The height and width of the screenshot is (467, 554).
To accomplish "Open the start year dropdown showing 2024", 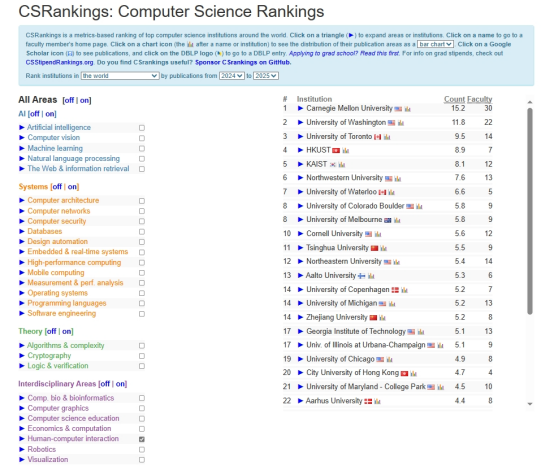I will 232,76.
